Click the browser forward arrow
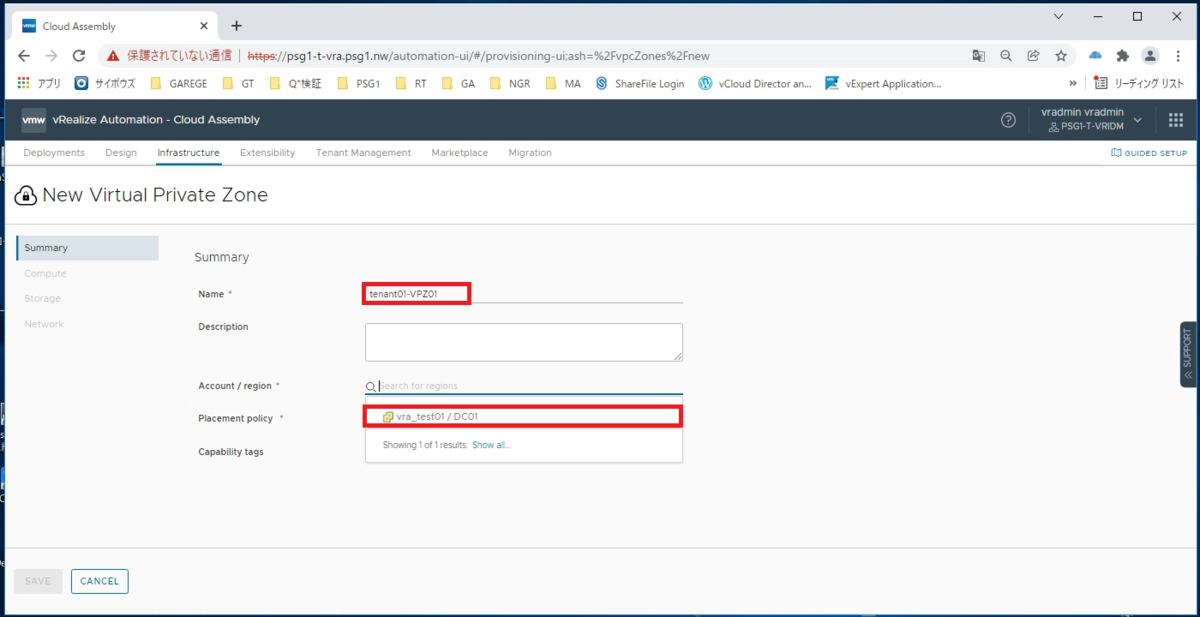The height and width of the screenshot is (617, 1200). pyautogui.click(x=52, y=56)
